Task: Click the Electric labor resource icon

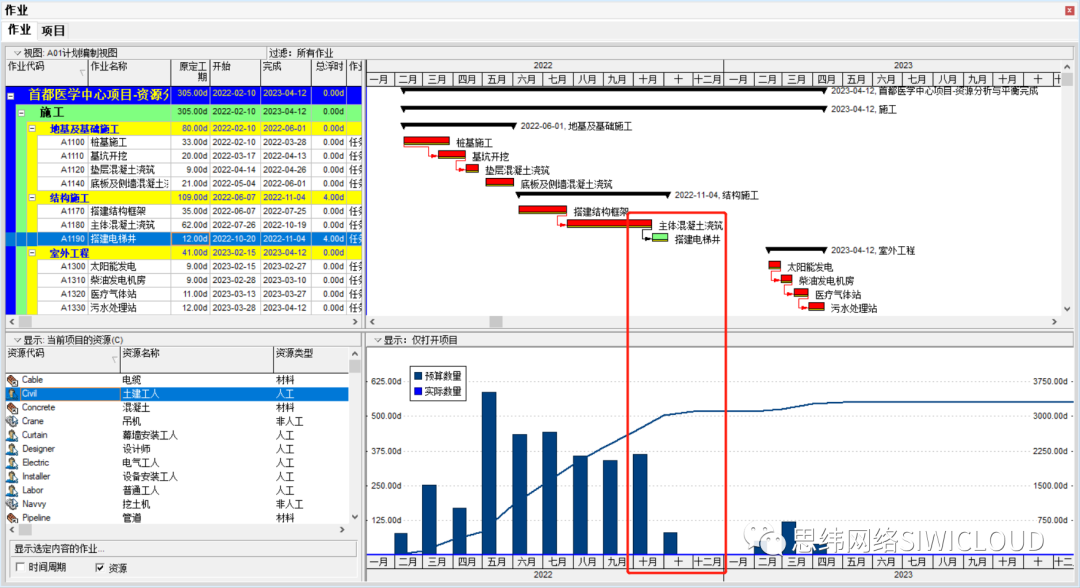Action: [12, 463]
